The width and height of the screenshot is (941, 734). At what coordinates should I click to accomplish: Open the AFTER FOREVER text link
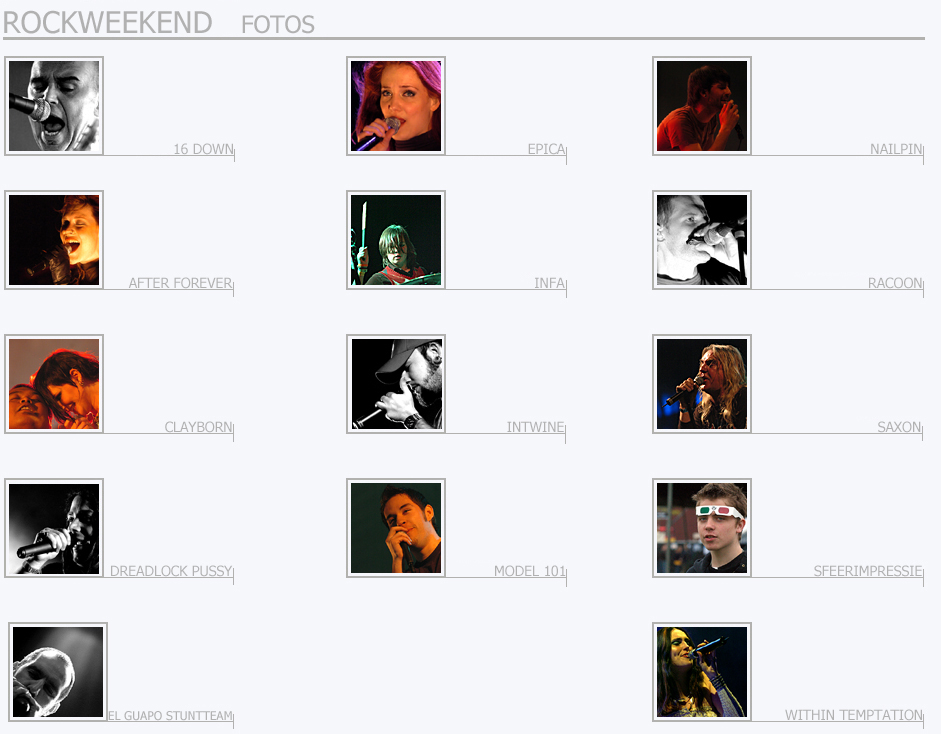tap(180, 283)
